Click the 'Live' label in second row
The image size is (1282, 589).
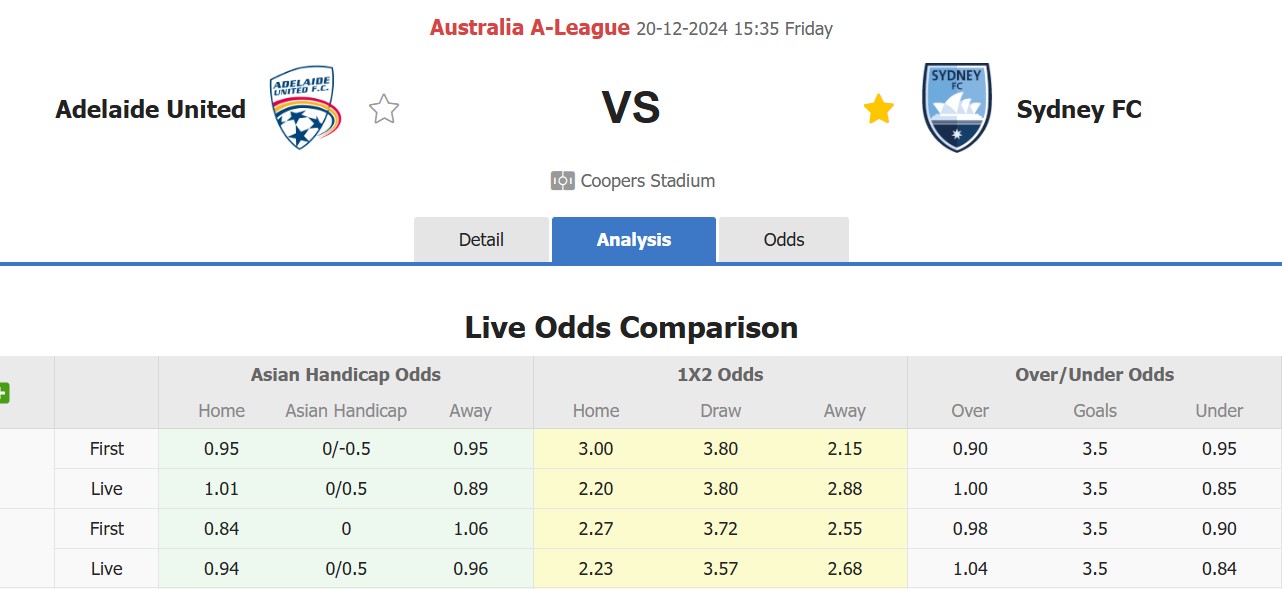tap(106, 489)
